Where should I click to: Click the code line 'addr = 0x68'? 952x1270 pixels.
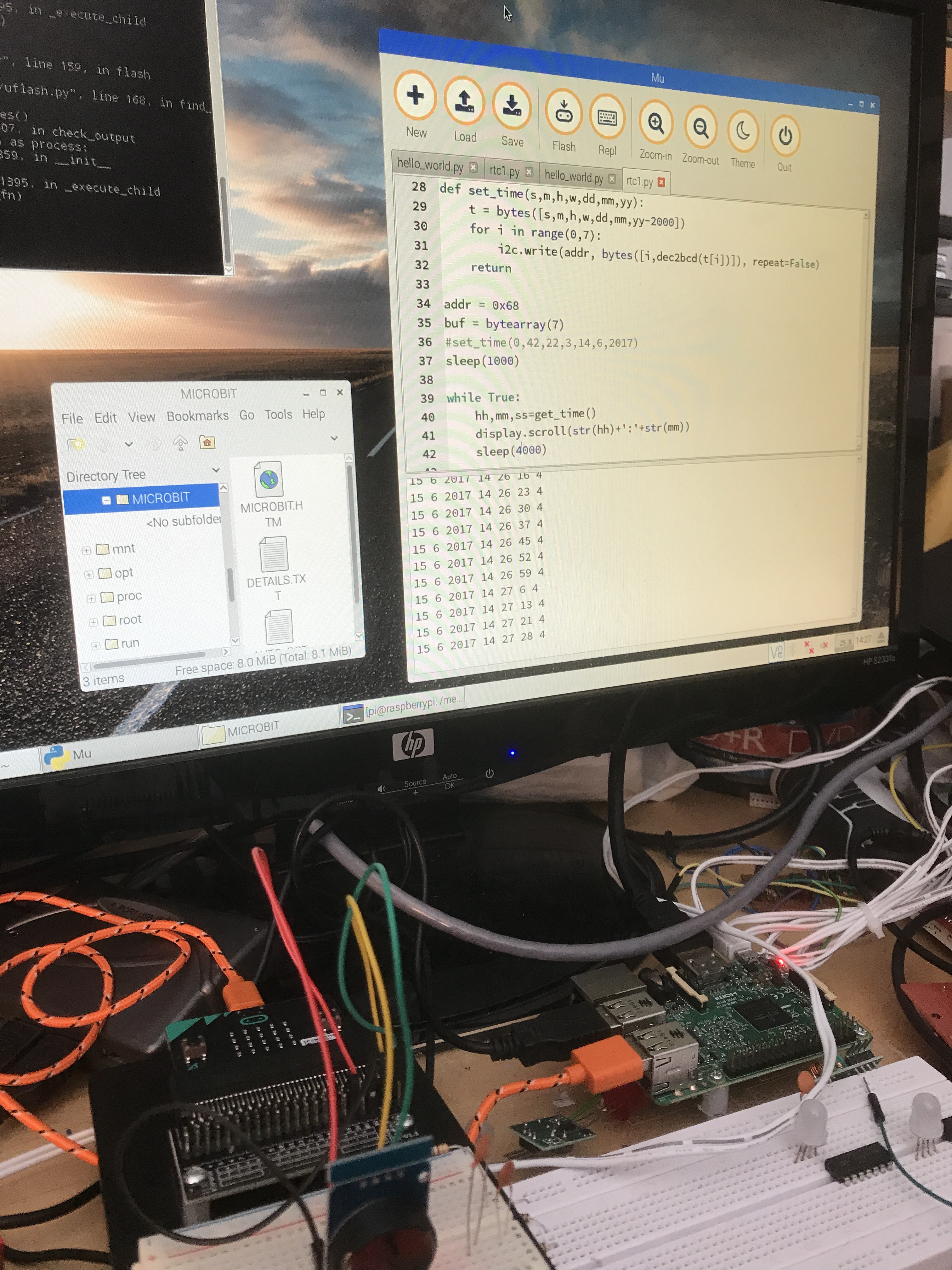click(481, 305)
